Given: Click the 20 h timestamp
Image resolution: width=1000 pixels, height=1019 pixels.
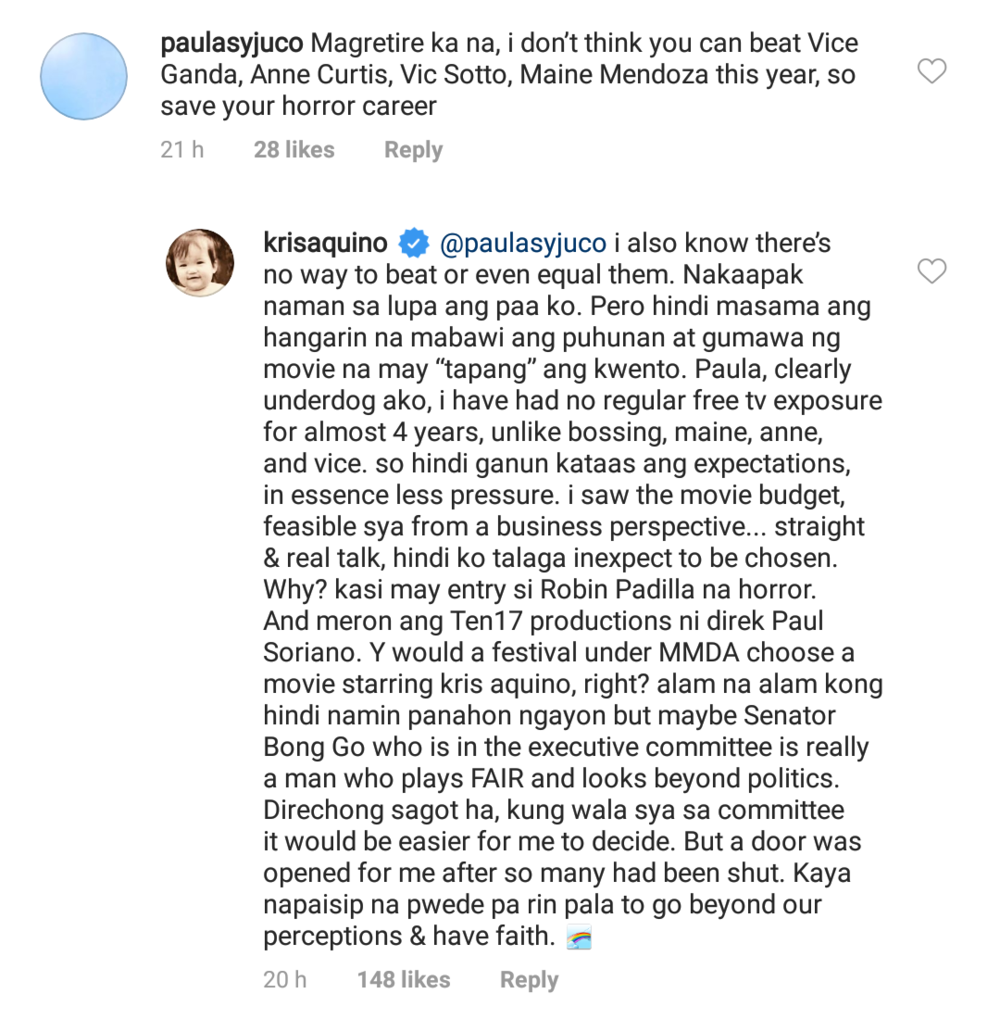Looking at the screenshot, I should [285, 979].
